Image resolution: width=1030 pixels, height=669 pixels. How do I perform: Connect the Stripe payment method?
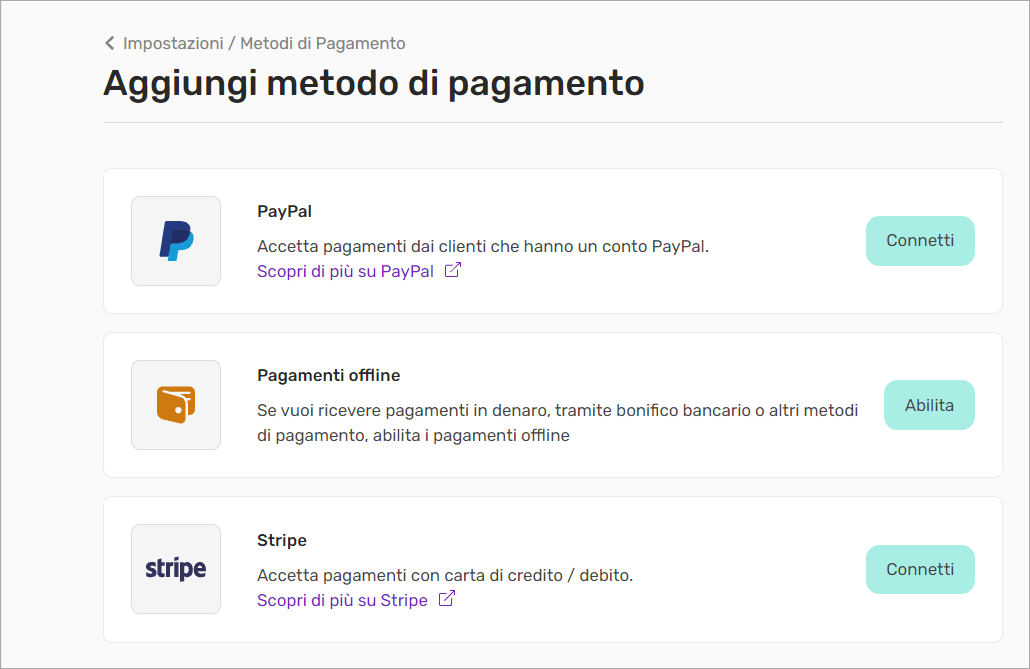point(920,569)
